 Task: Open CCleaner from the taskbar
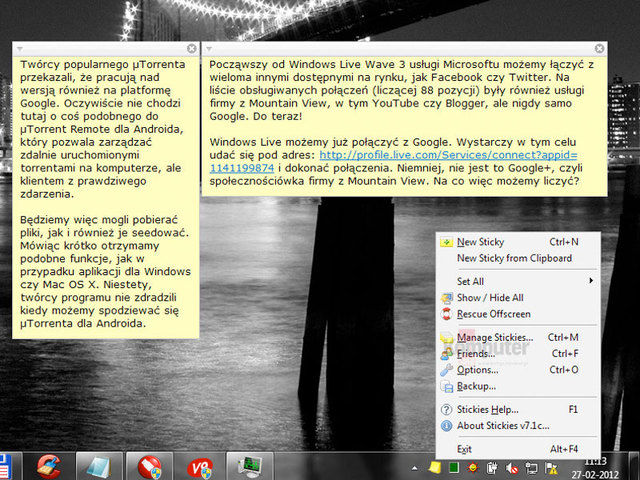[x=49, y=466]
